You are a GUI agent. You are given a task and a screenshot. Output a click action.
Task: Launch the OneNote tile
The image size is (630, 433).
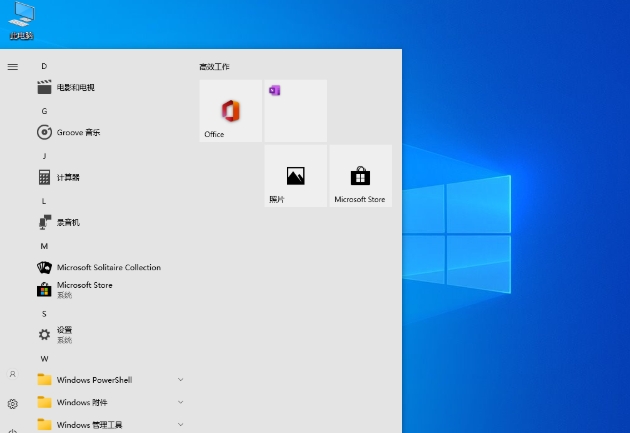tap(295, 111)
